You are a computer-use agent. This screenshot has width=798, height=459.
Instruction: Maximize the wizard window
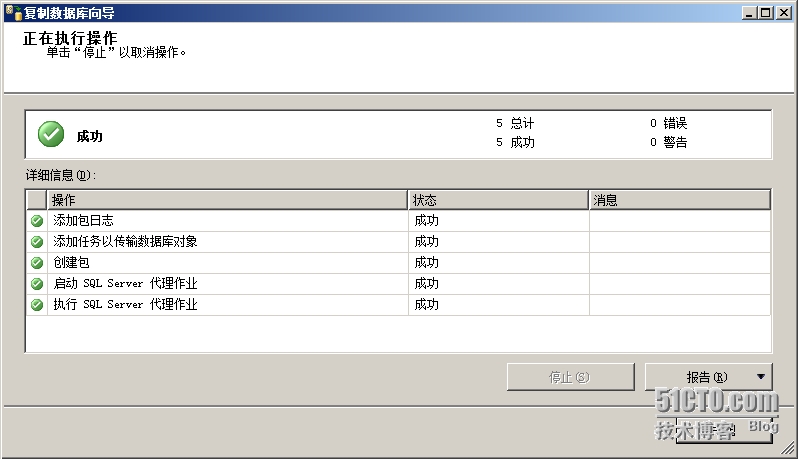[765, 13]
